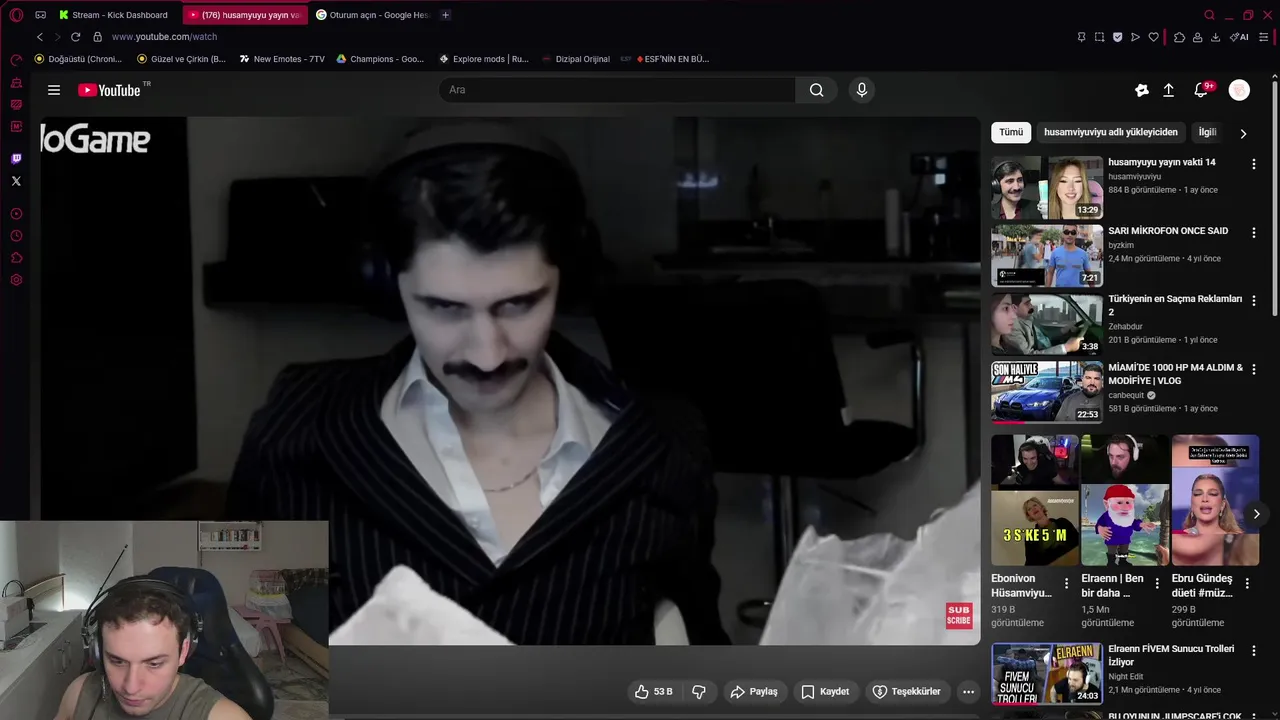Click the address bar www.youtube.com/watch

tap(164, 37)
